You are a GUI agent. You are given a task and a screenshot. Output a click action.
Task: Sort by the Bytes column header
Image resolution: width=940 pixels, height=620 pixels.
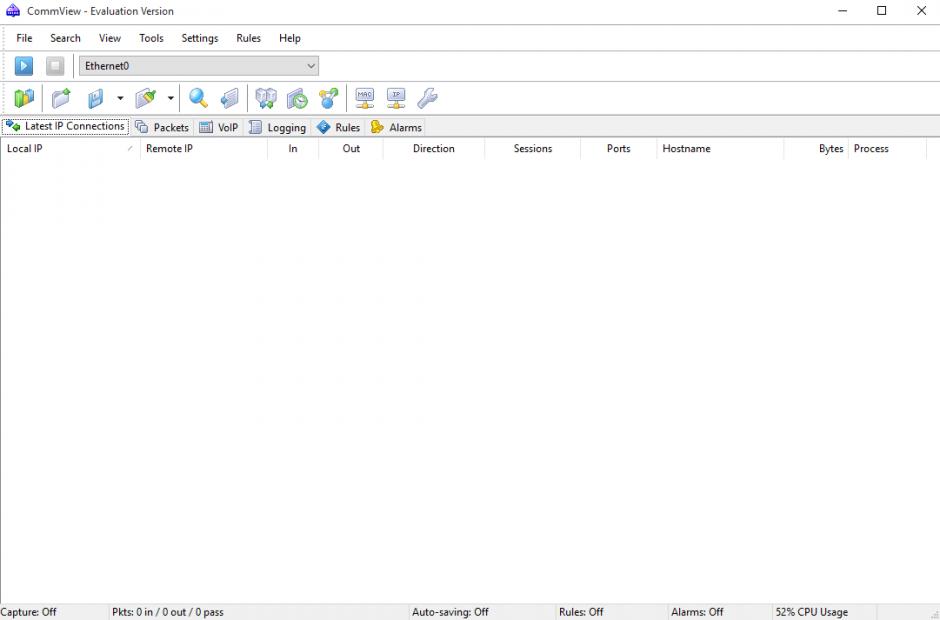(x=817, y=149)
